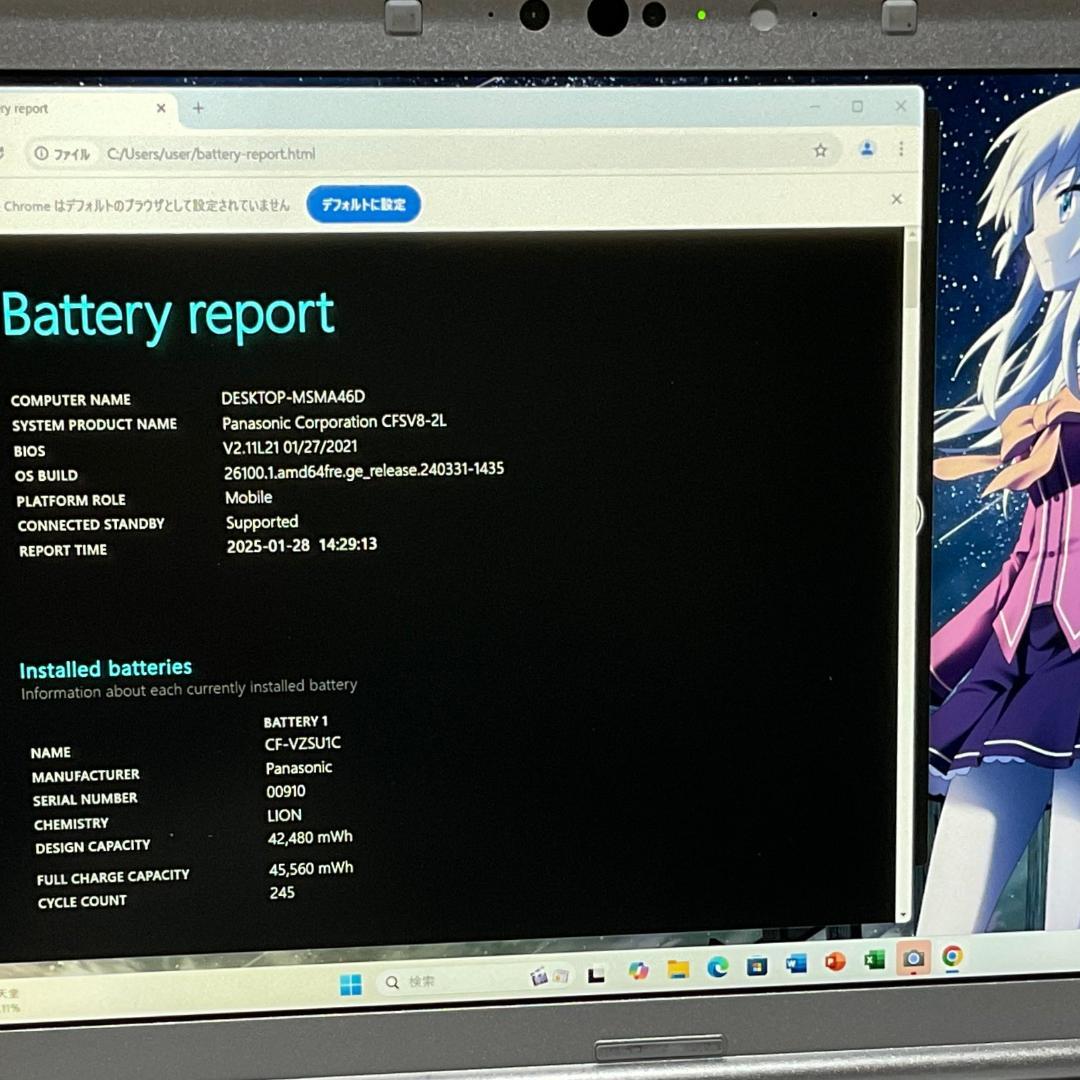The width and height of the screenshot is (1080, 1080).
Task: Open a new browser tab
Action: [197, 107]
